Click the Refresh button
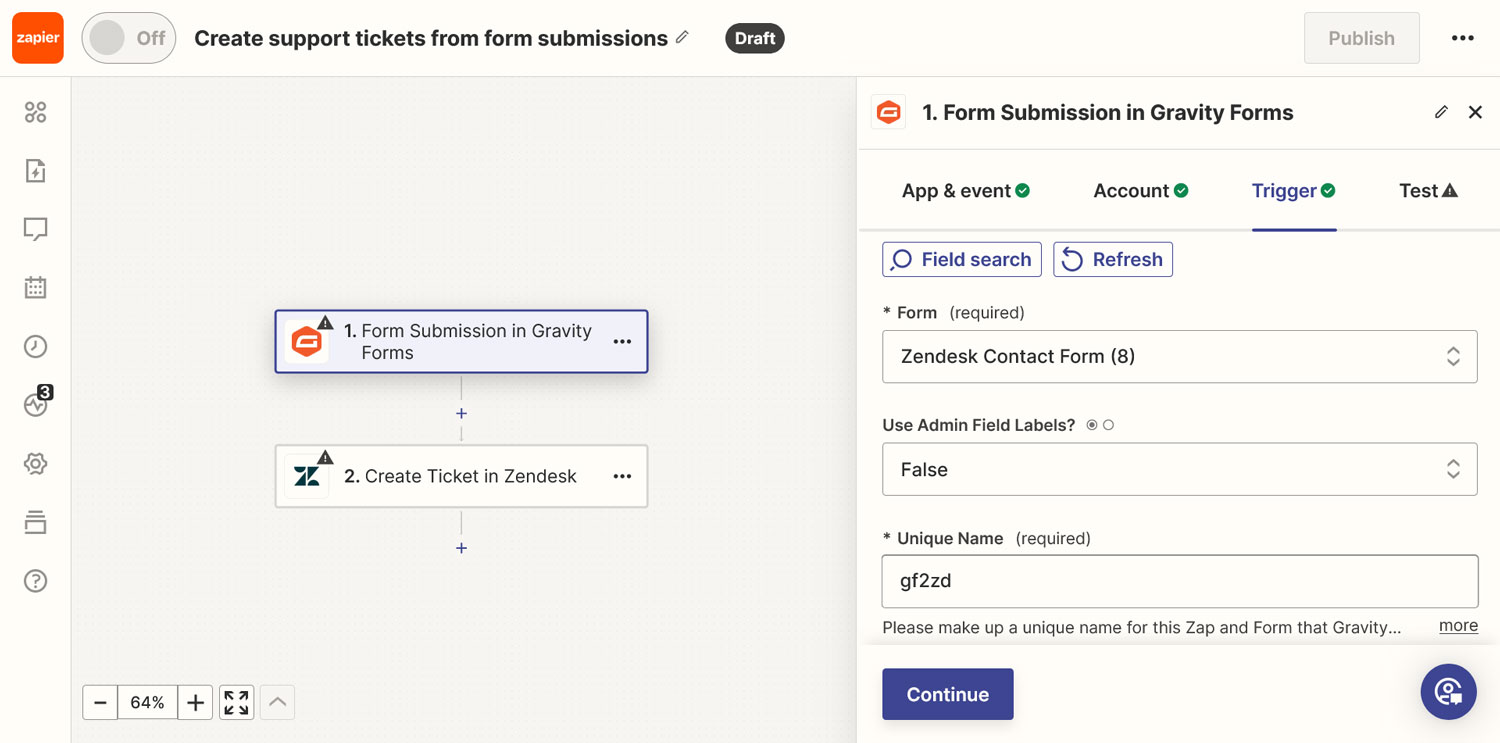1500x743 pixels. (x=1113, y=259)
